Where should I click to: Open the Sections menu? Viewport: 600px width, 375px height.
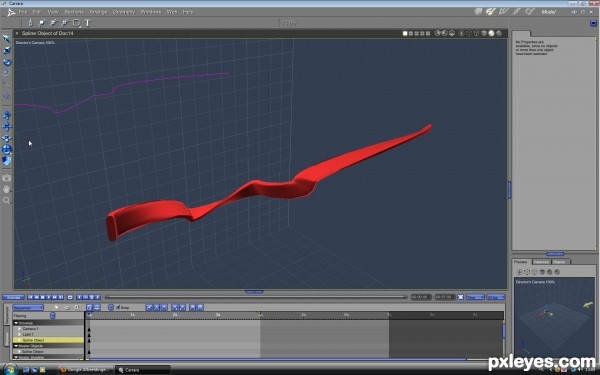pos(73,12)
